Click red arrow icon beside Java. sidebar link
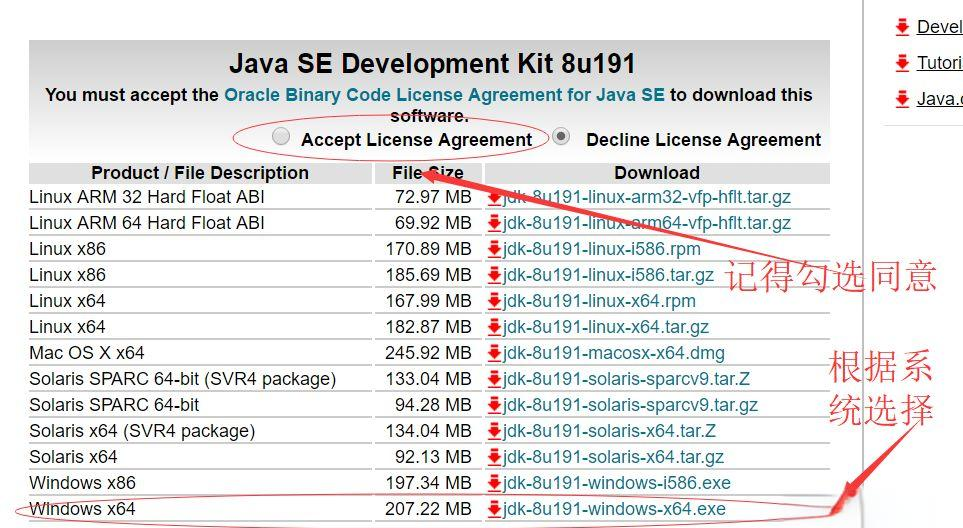Viewport: 963px width, 528px height. [902, 98]
